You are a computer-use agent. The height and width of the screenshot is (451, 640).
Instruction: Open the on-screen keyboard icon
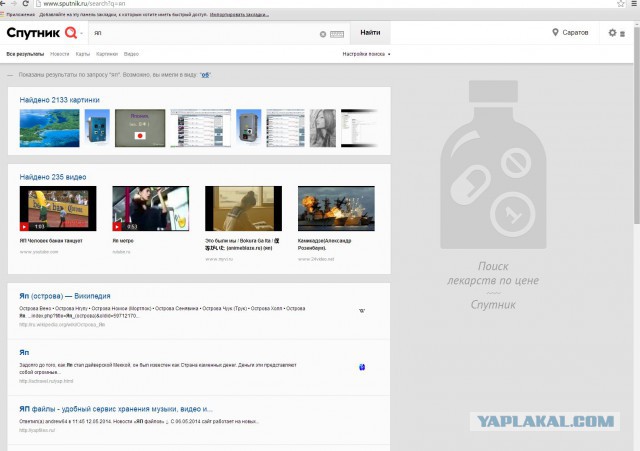pyautogui.click(x=337, y=34)
